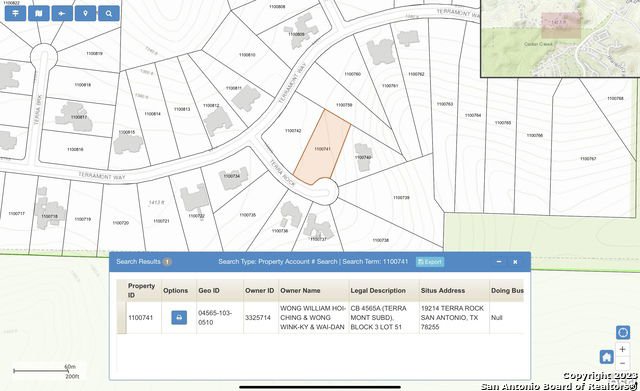Close the Search Results panel
This screenshot has height=391, width=640.
pos(515,262)
